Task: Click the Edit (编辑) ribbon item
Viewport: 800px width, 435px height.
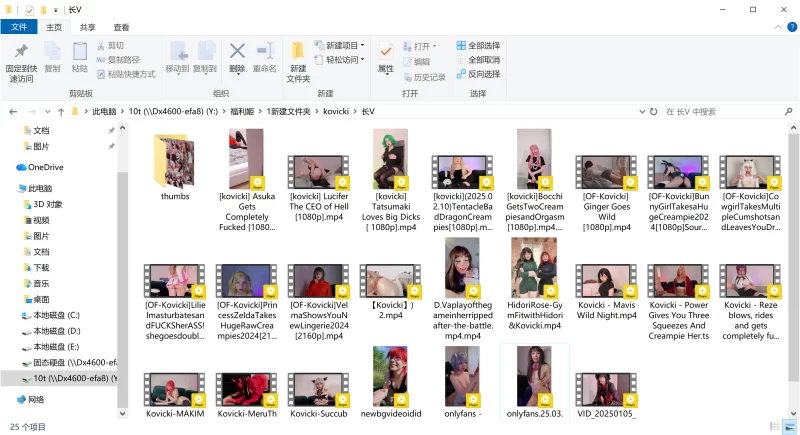Action: point(417,62)
